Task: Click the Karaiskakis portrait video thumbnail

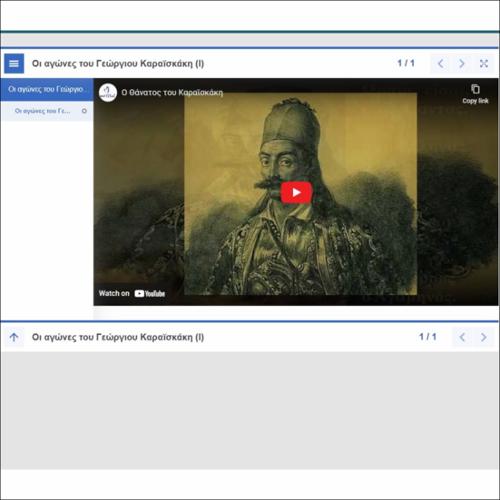Action: coord(296,192)
